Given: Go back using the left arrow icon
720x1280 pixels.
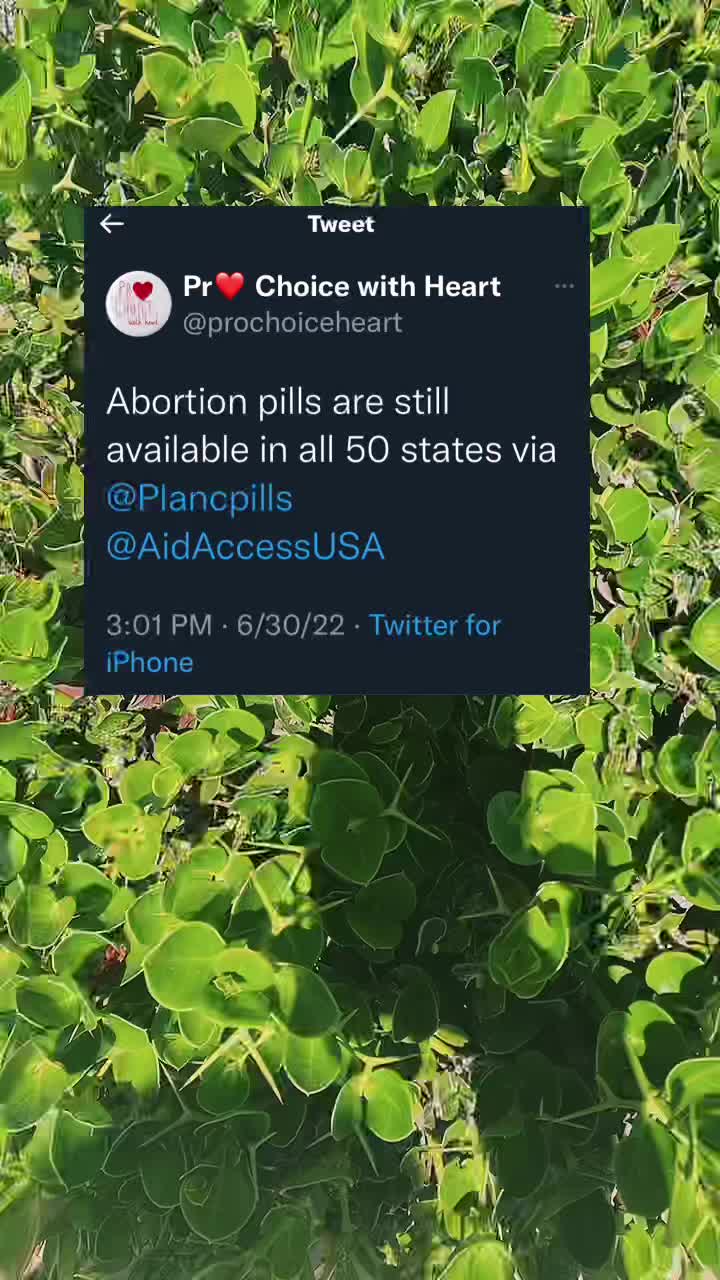Looking at the screenshot, I should (x=112, y=224).
